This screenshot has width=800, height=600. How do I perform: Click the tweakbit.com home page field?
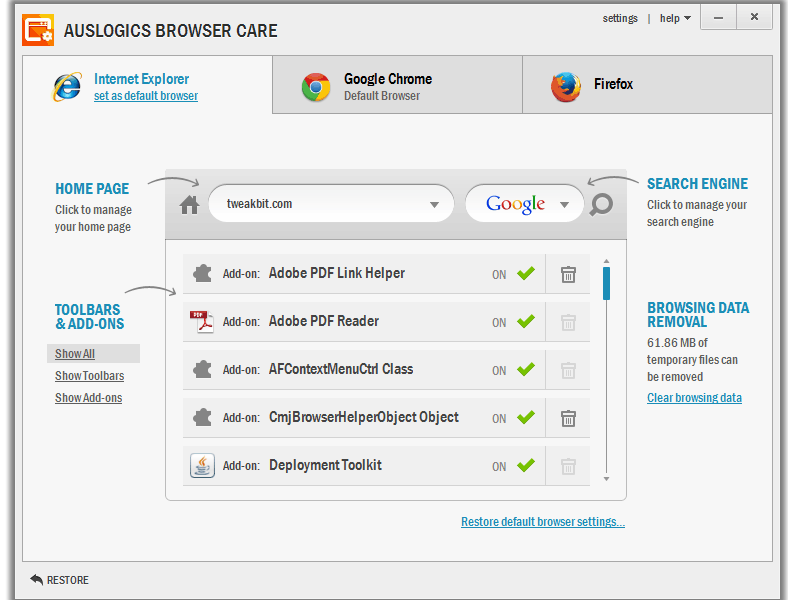click(x=331, y=203)
